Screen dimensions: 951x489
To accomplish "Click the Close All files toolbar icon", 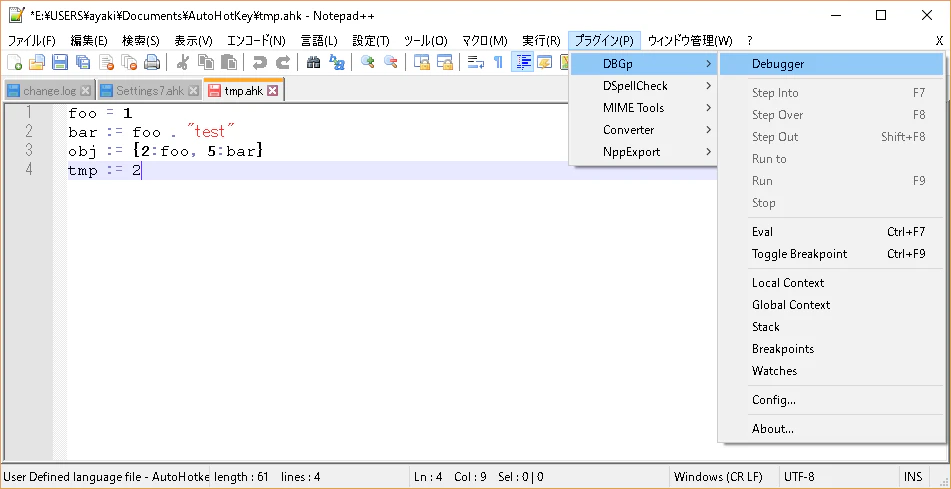I will tap(129, 62).
